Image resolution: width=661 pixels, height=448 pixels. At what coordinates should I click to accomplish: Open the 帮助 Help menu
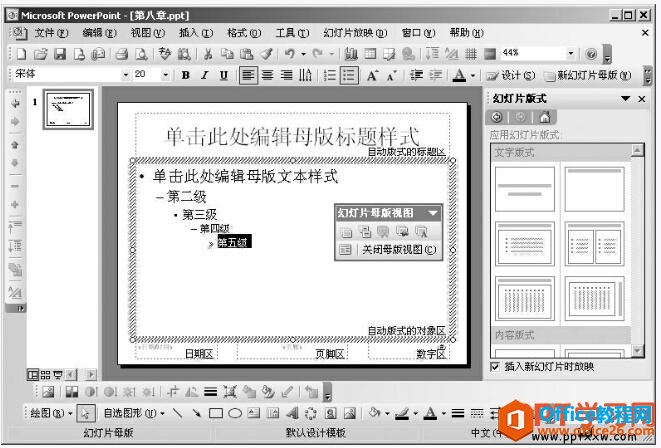[466, 33]
